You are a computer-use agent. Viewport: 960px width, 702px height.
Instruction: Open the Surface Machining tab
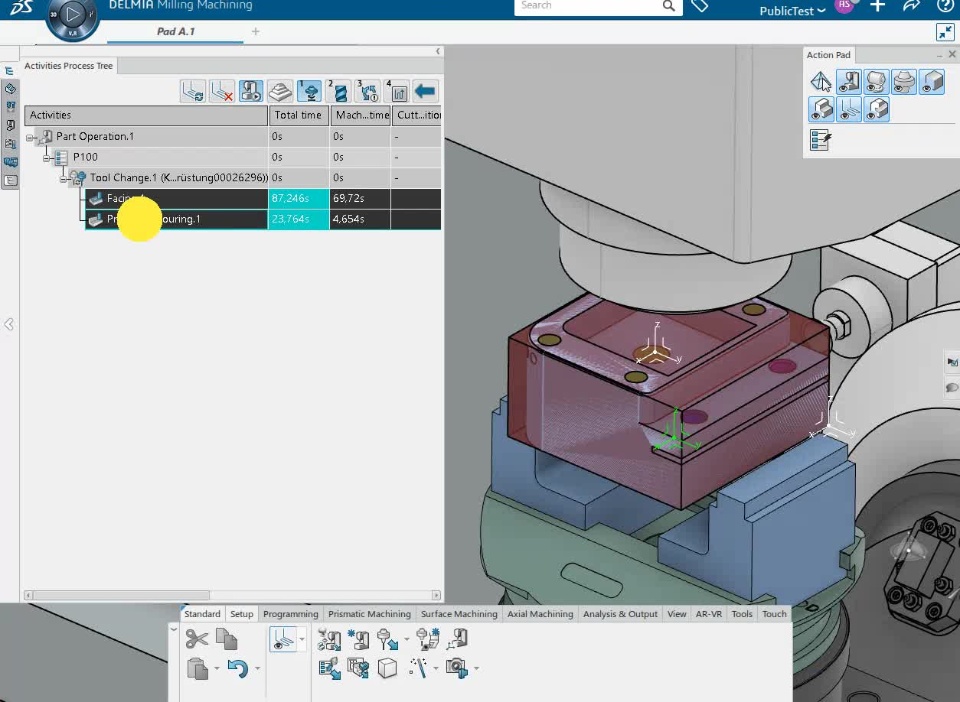pyautogui.click(x=459, y=614)
